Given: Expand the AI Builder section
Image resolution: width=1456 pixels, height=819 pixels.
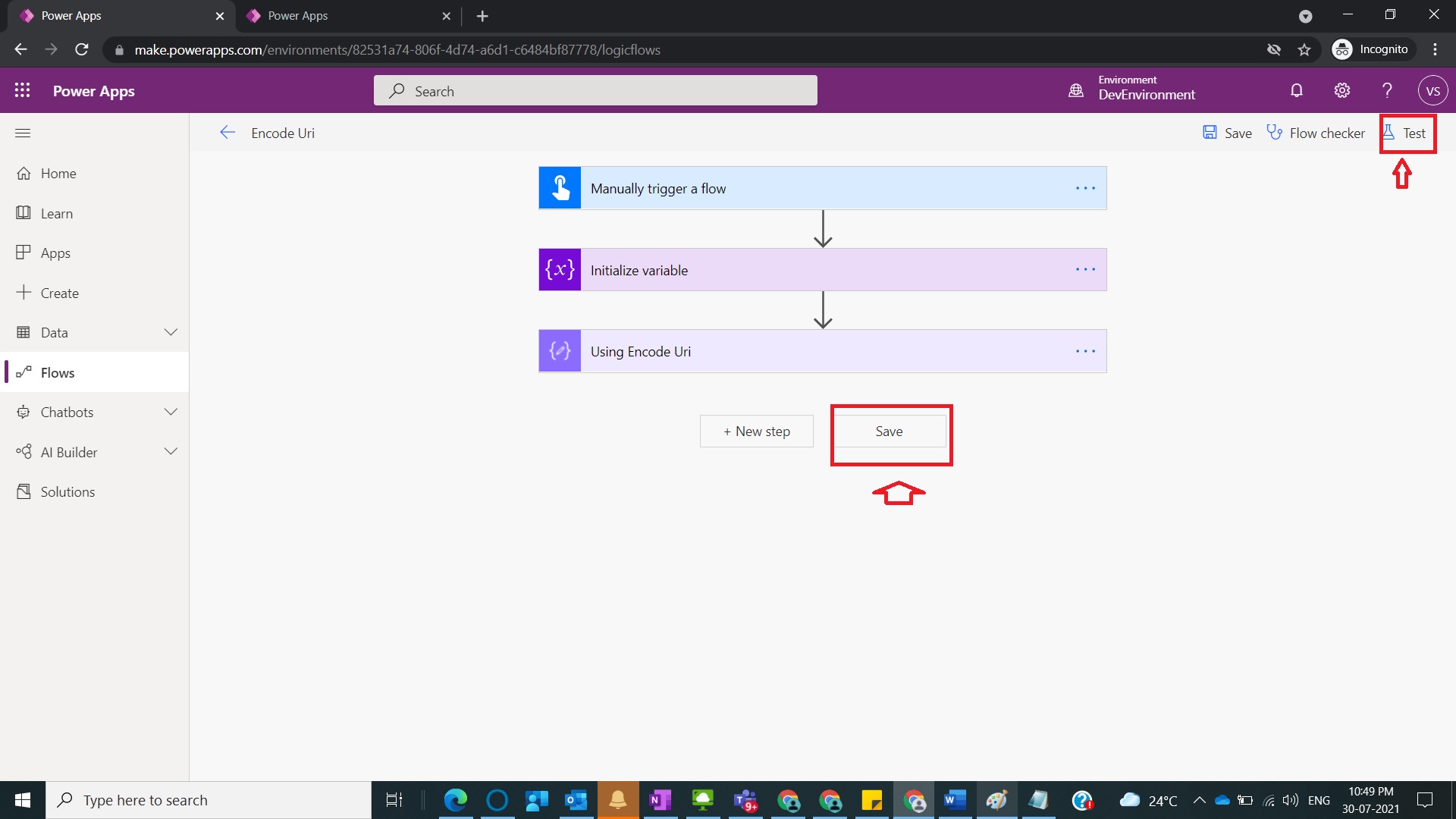Looking at the screenshot, I should click(x=171, y=451).
